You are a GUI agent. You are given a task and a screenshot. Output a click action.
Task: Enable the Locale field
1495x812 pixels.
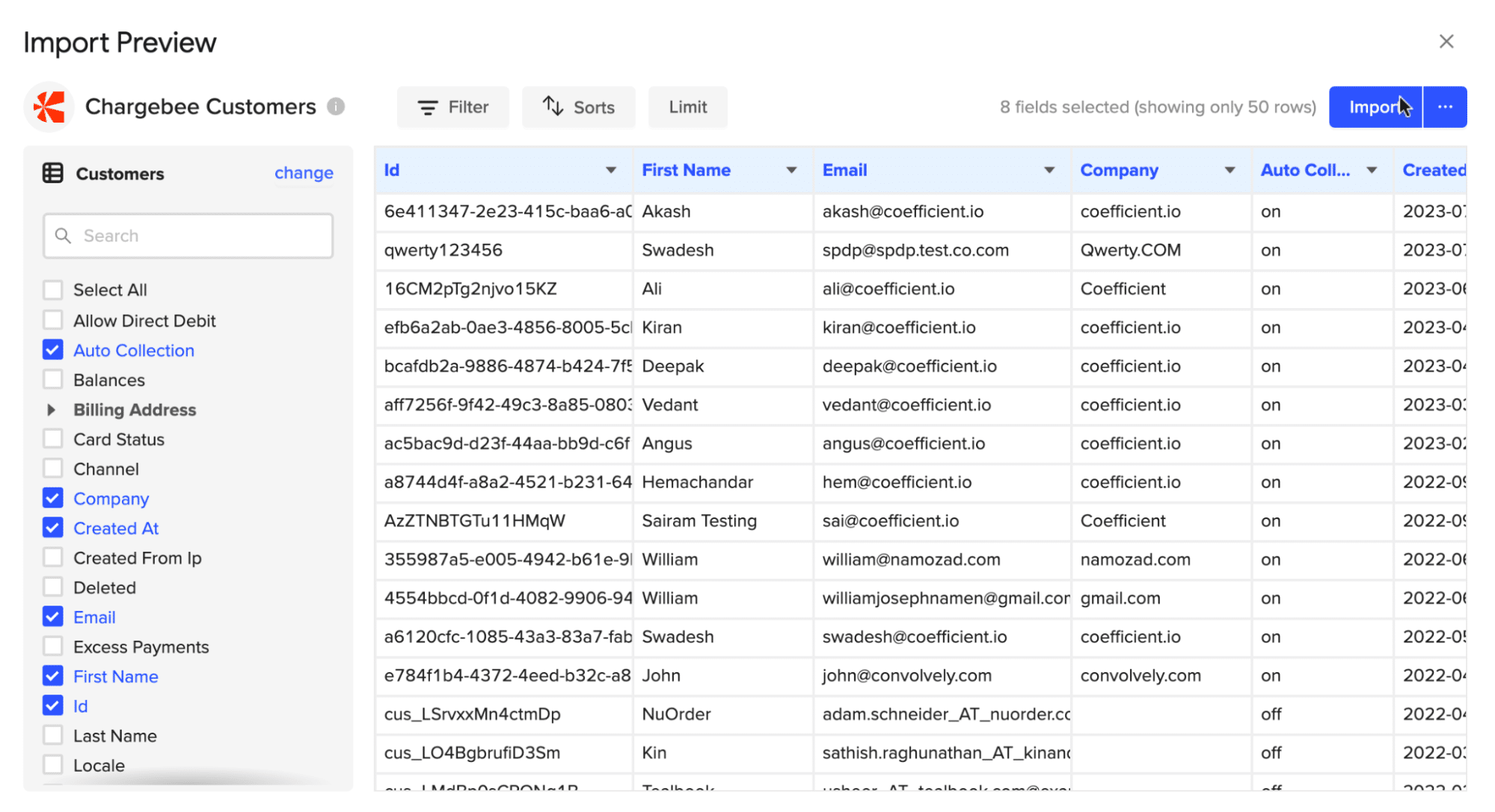(x=53, y=765)
